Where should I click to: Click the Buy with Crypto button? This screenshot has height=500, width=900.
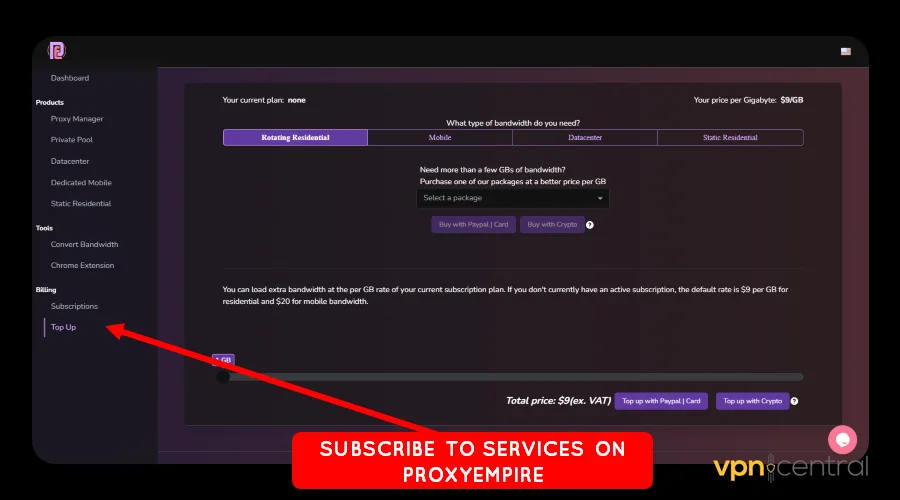click(x=552, y=224)
